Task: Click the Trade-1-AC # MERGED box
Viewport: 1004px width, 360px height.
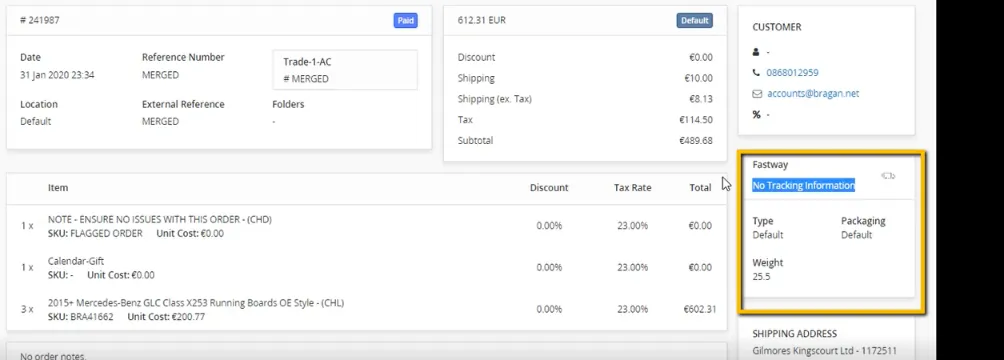Action: point(345,70)
